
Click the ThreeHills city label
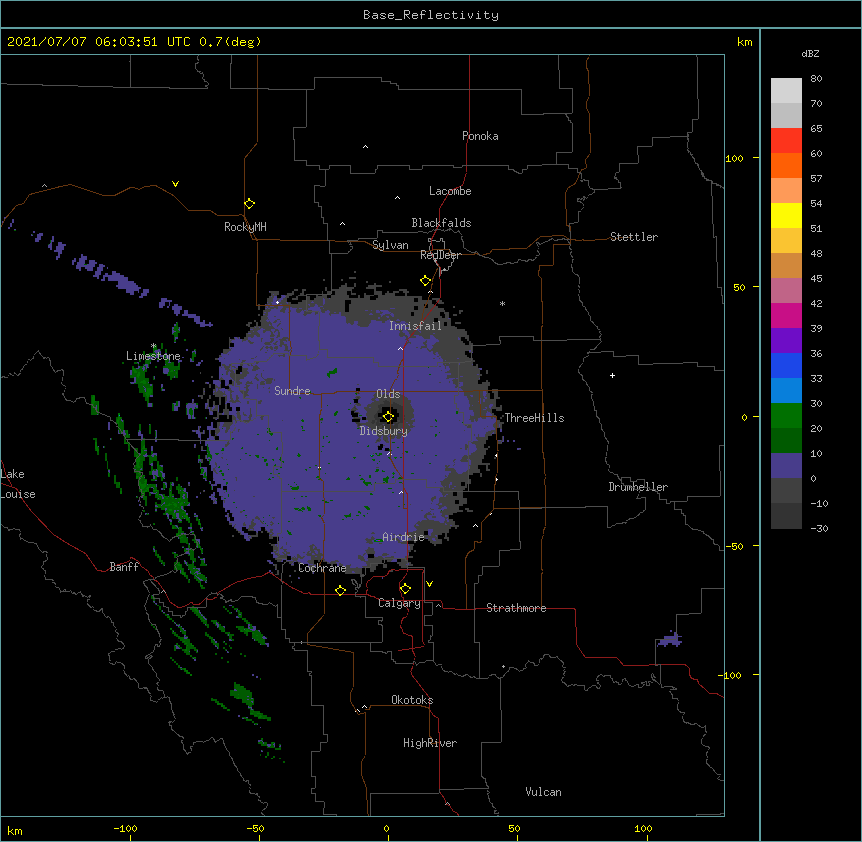[x=534, y=418]
